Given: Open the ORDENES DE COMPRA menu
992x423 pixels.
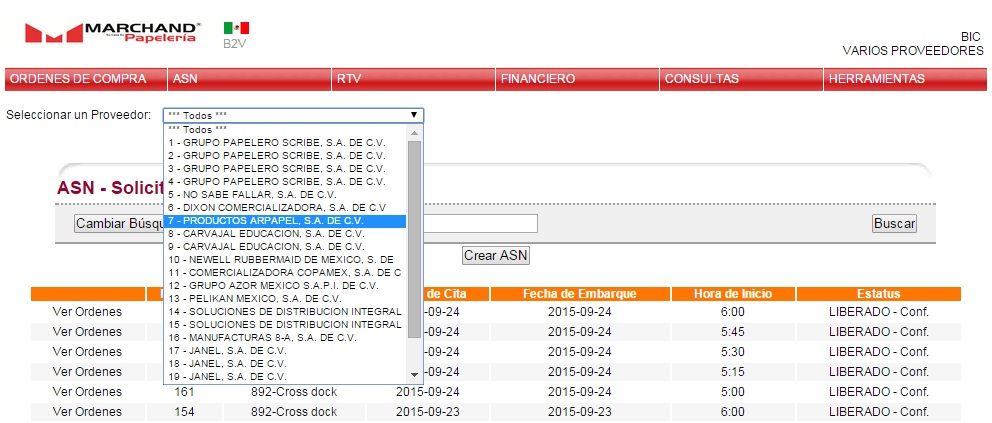Looking at the screenshot, I should click(86, 79).
